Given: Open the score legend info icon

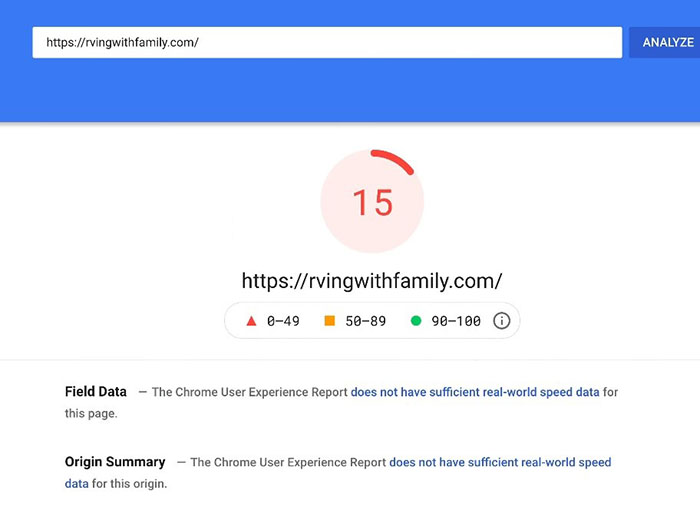Looking at the screenshot, I should tap(502, 321).
